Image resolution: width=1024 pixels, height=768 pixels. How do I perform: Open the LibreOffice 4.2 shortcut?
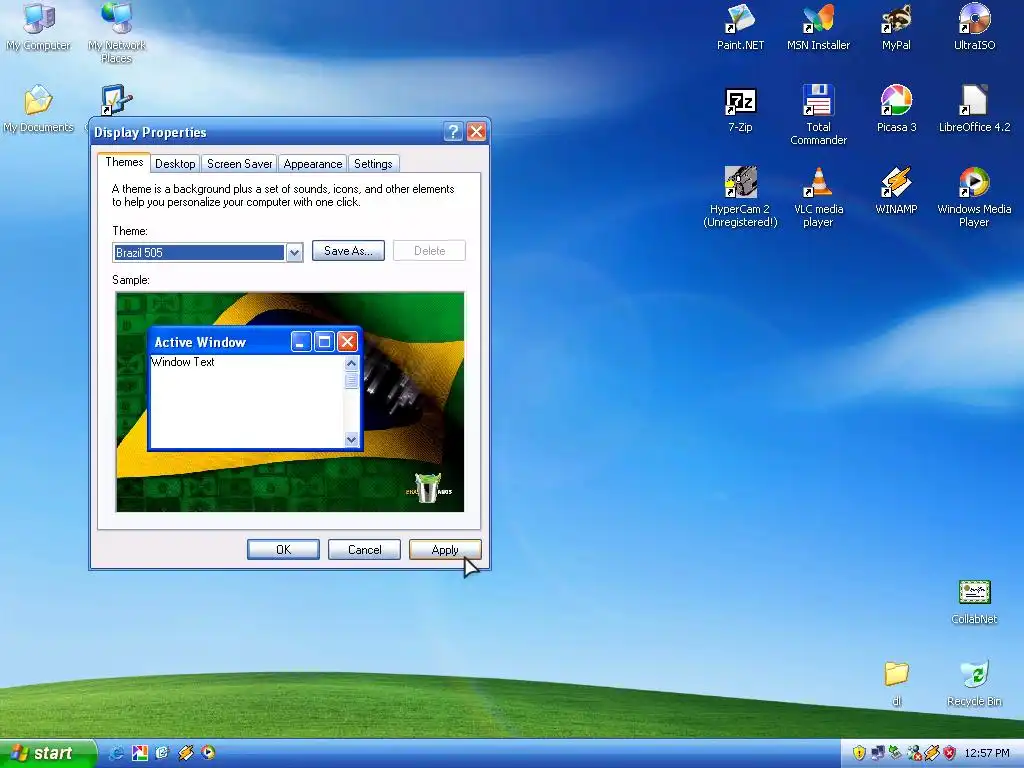coord(974,108)
